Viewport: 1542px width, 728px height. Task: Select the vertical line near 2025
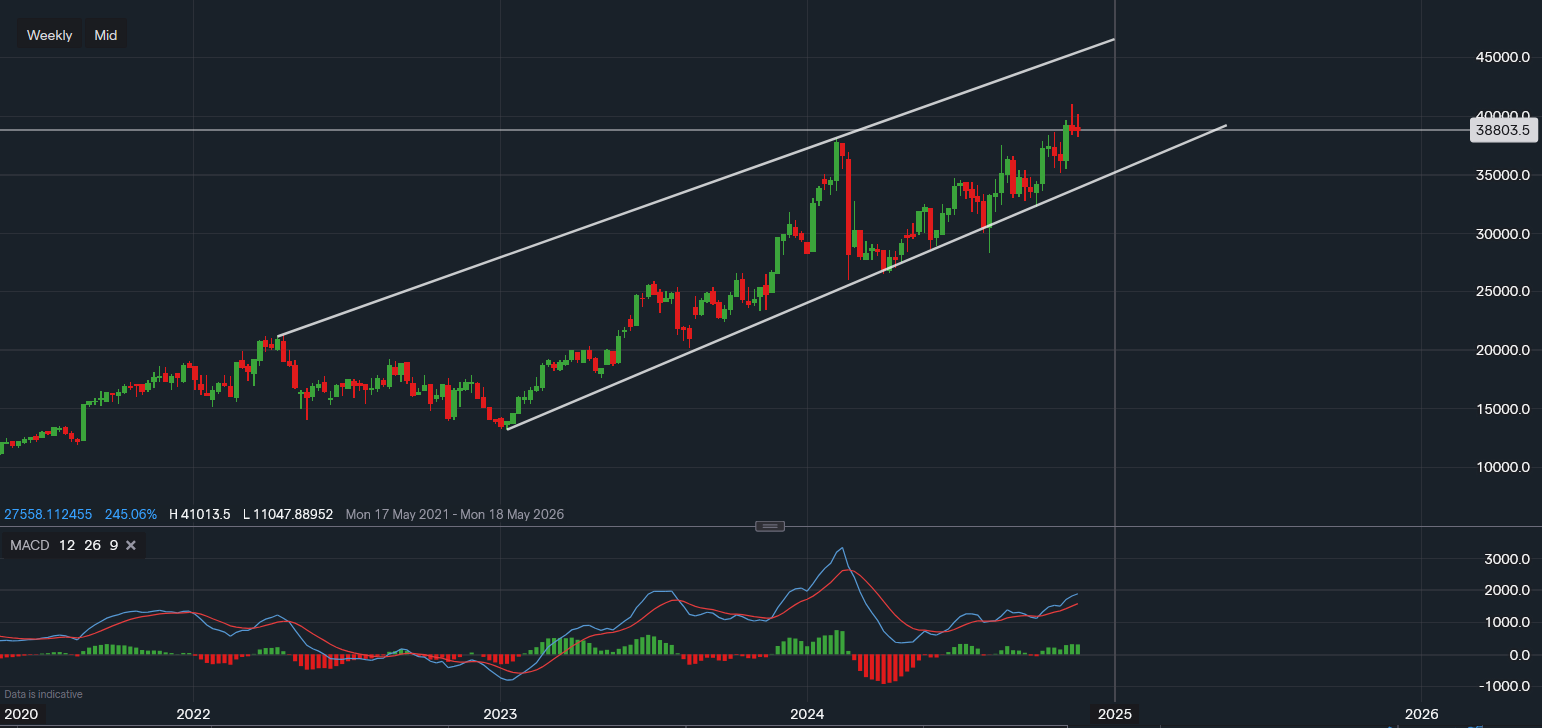[1115, 300]
